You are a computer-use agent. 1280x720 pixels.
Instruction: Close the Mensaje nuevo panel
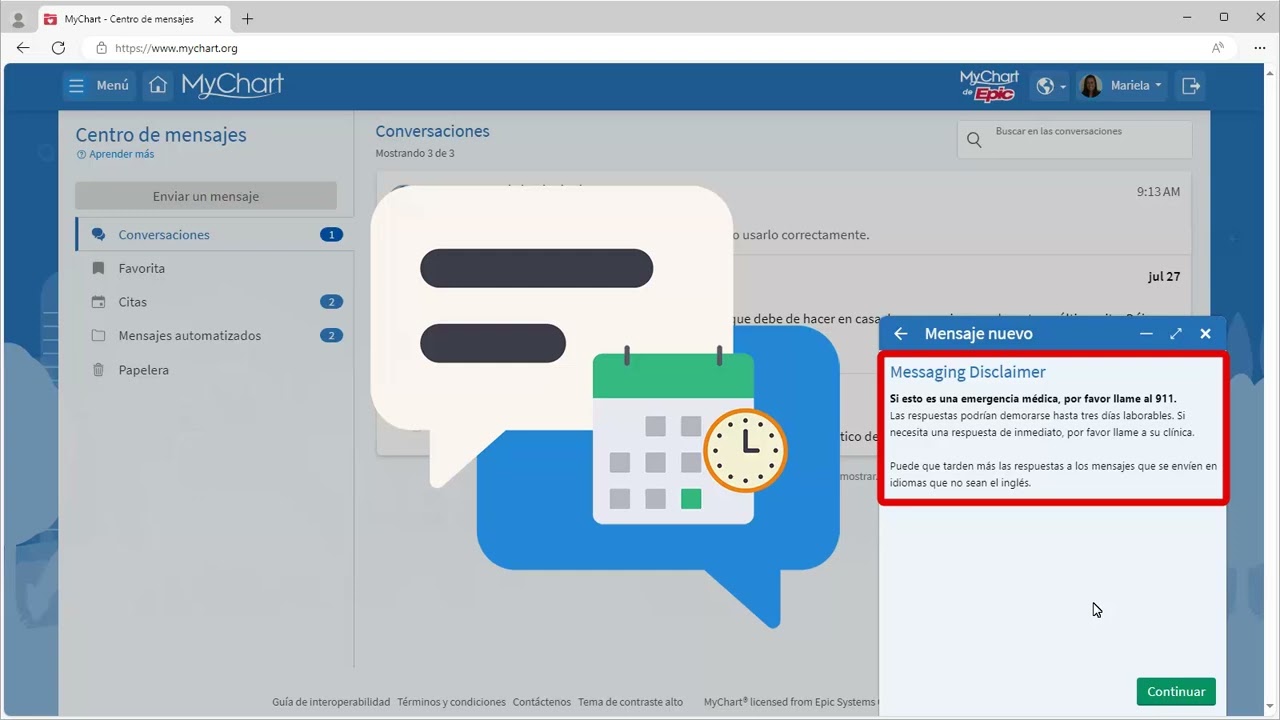coord(1206,334)
